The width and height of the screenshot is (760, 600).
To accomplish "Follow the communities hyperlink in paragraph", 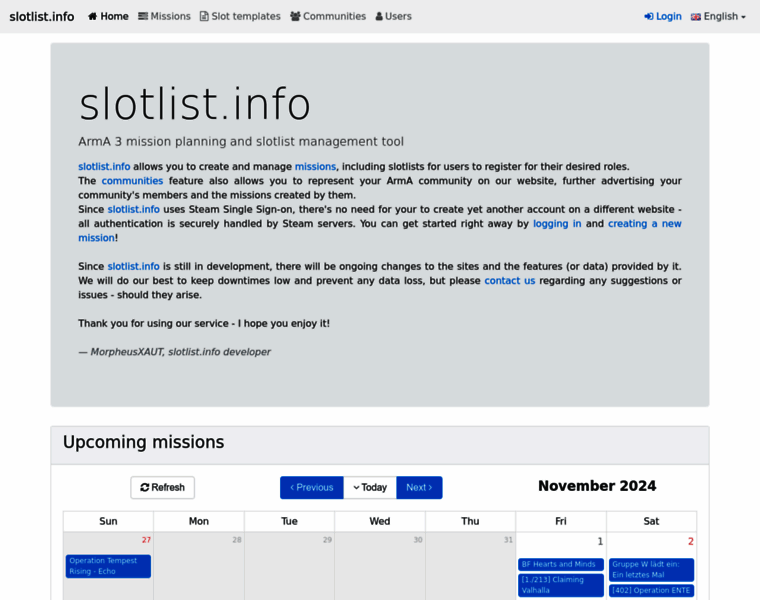I will tap(132, 181).
